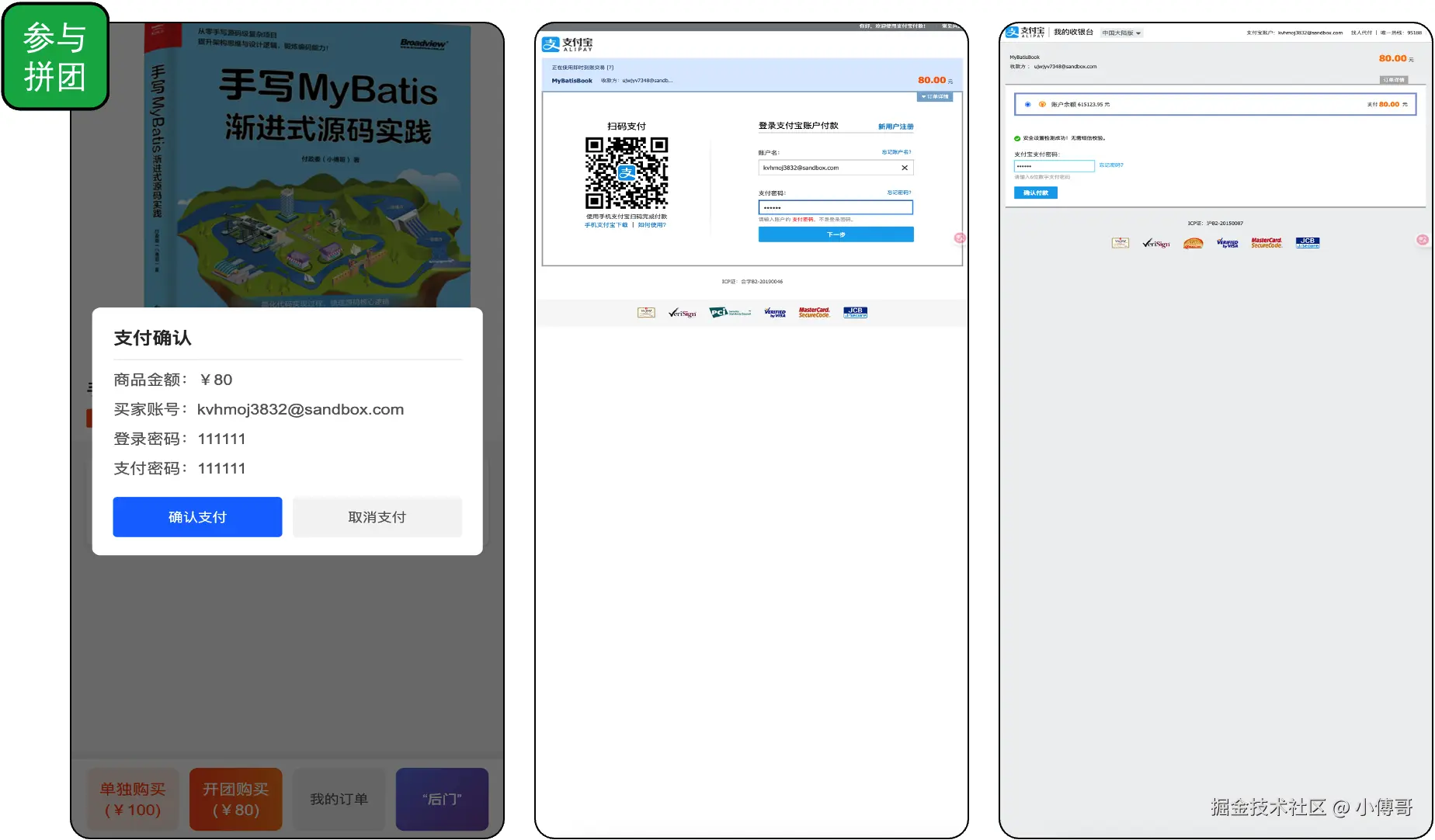
Task: Click the 取消支付 button in the dialog
Action: (x=377, y=517)
